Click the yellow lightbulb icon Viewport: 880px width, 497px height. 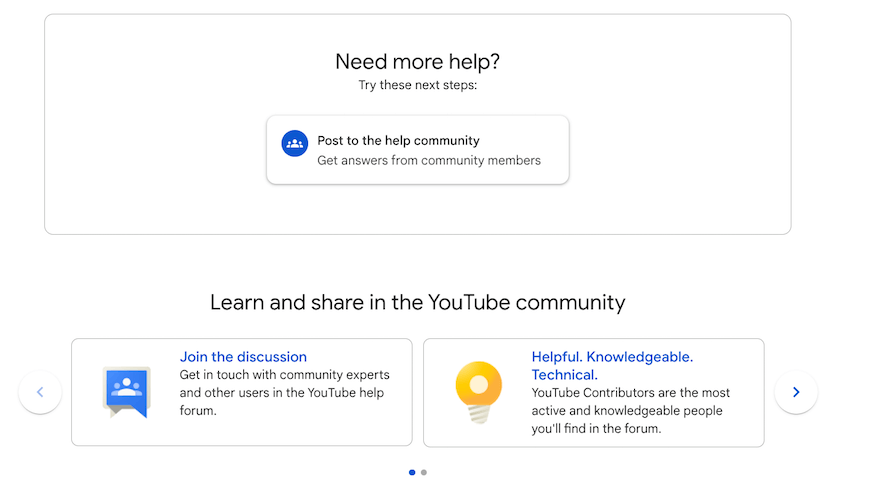tap(479, 392)
